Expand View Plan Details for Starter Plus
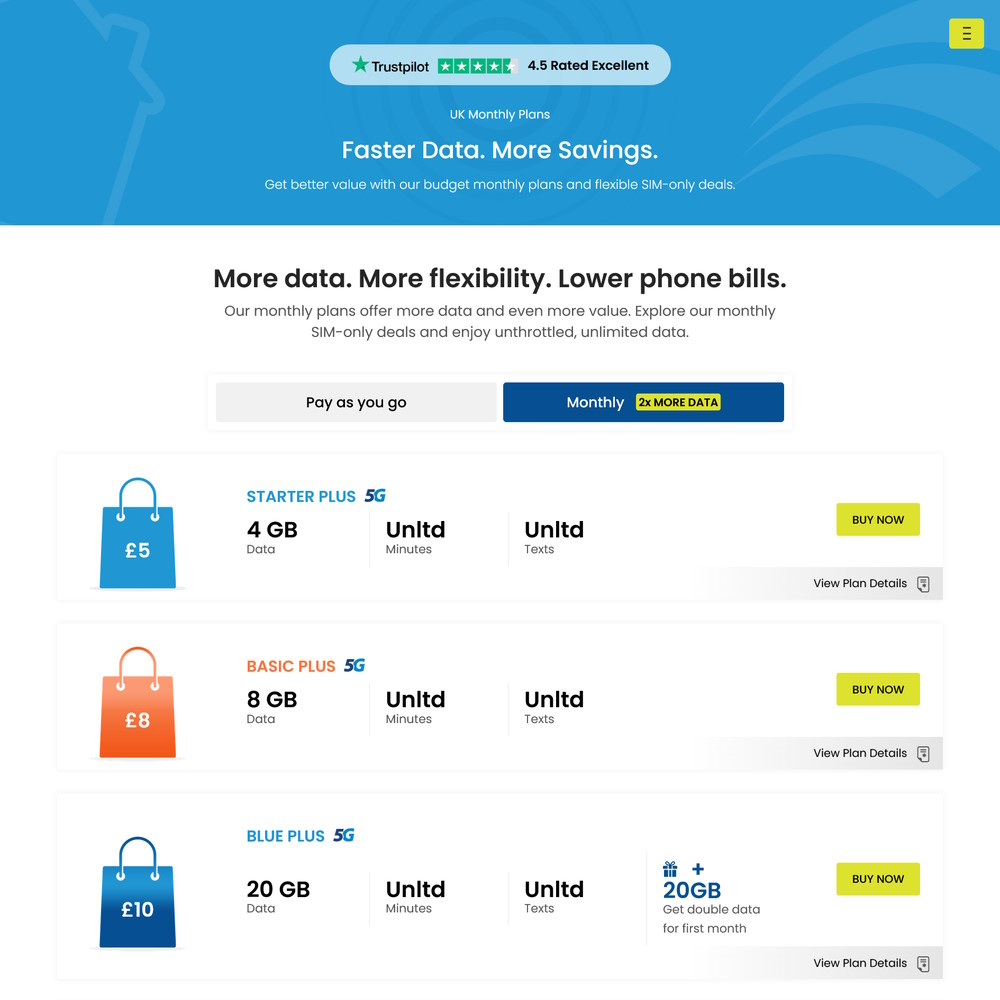This screenshot has width=1000, height=1000. coord(859,583)
